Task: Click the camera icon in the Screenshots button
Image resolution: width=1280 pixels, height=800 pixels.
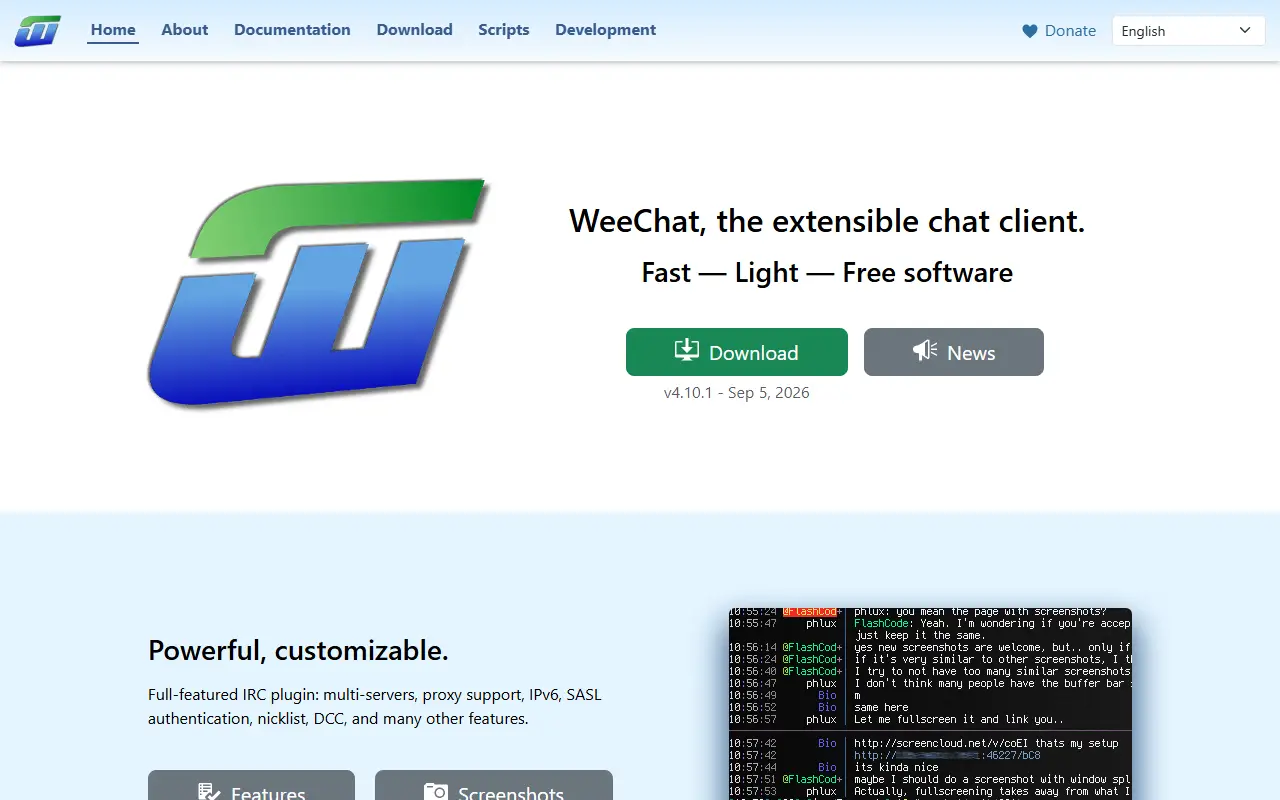Action: coord(436,792)
